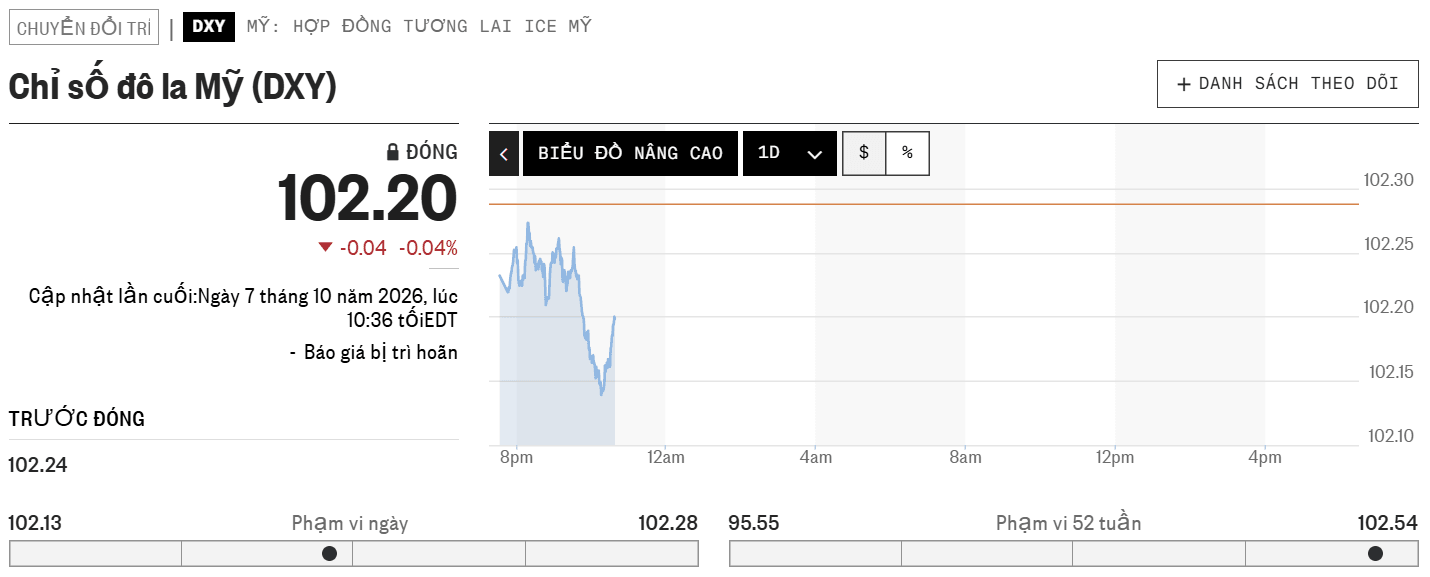Image resolution: width=1430 pixels, height=577 pixels.
Task: Click the Mỹ: Hợp đồng tương lai ICE Mỹ link
Action: pos(419,26)
